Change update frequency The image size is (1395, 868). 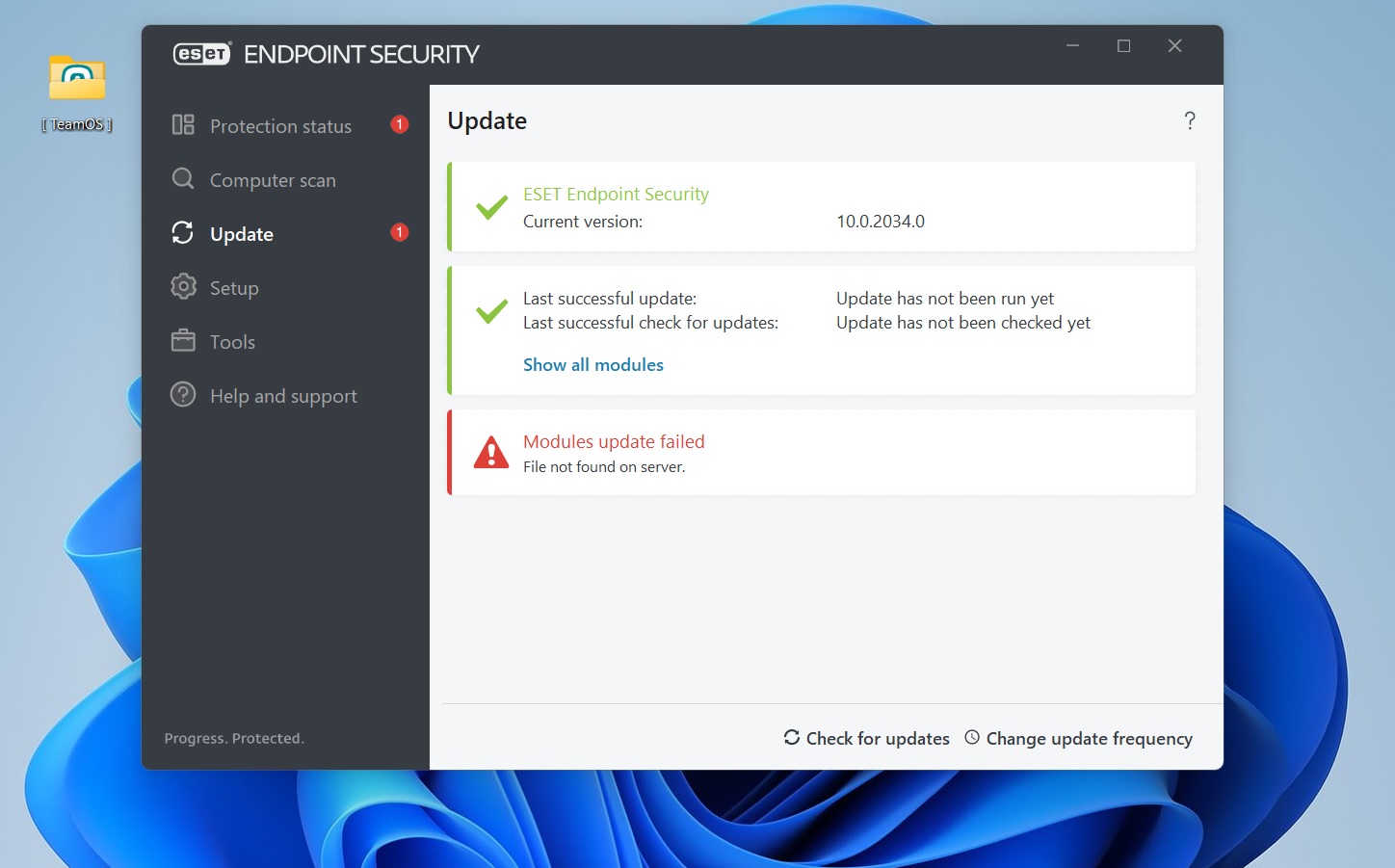(x=1079, y=738)
